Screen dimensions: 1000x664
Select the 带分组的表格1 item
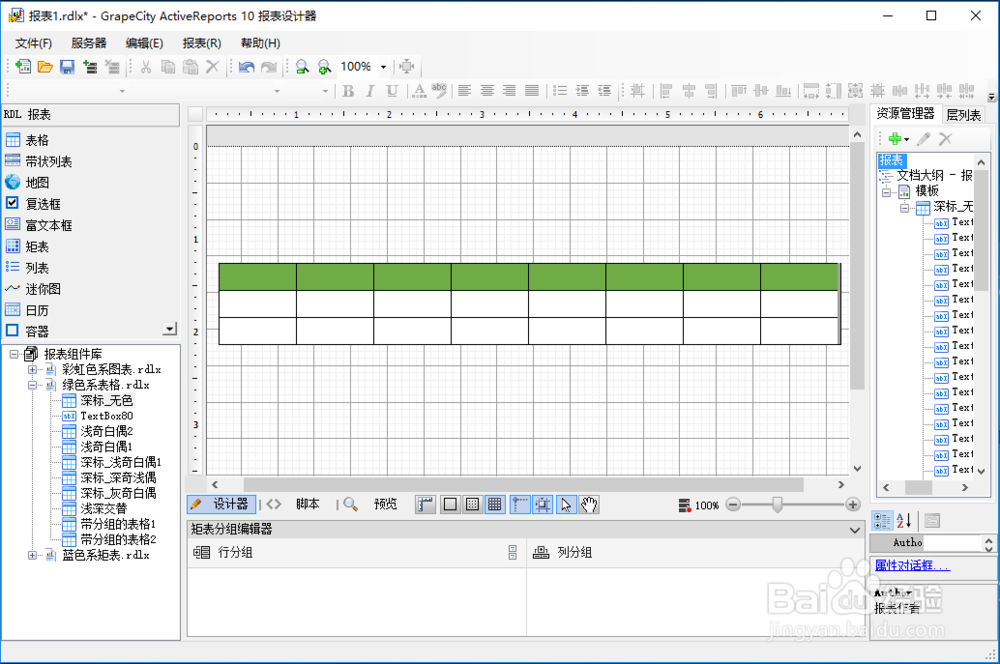pos(118,524)
